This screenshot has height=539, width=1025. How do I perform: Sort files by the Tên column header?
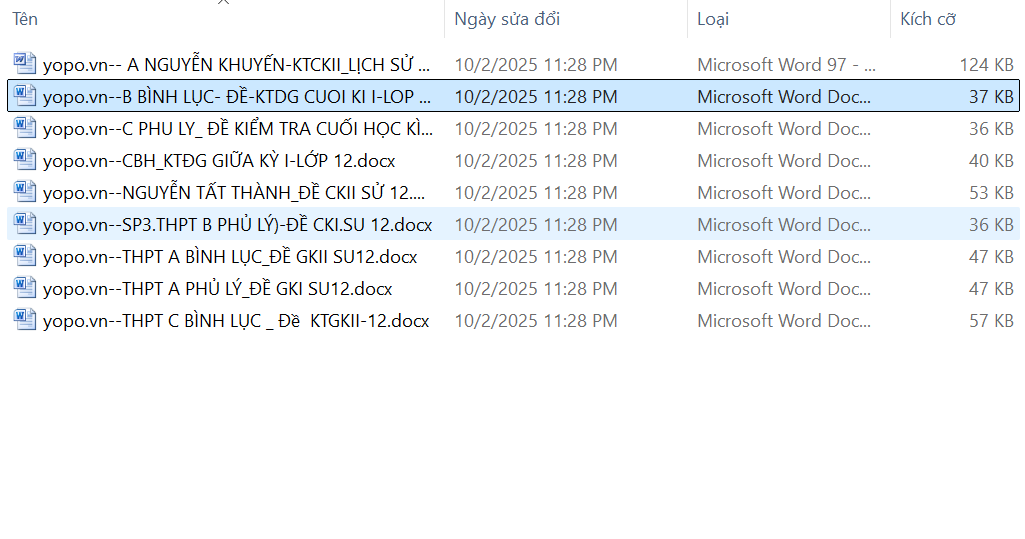(x=25, y=19)
